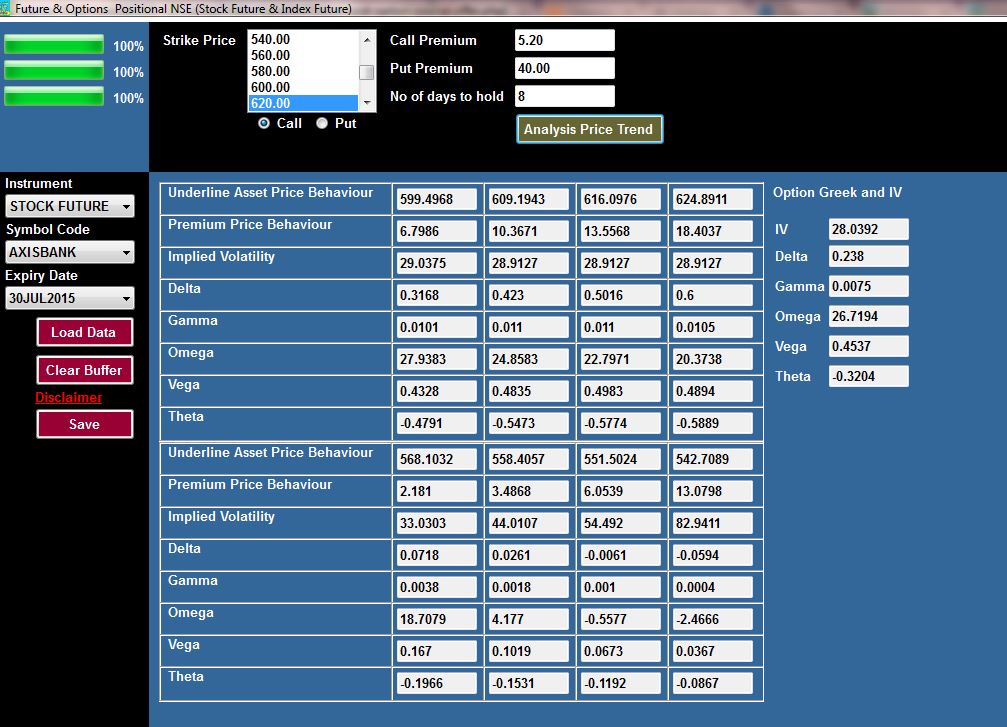Open the Expiry Date dropdown showing 30JUL2015
Image resolution: width=1007 pixels, height=727 pixels.
(x=69, y=298)
